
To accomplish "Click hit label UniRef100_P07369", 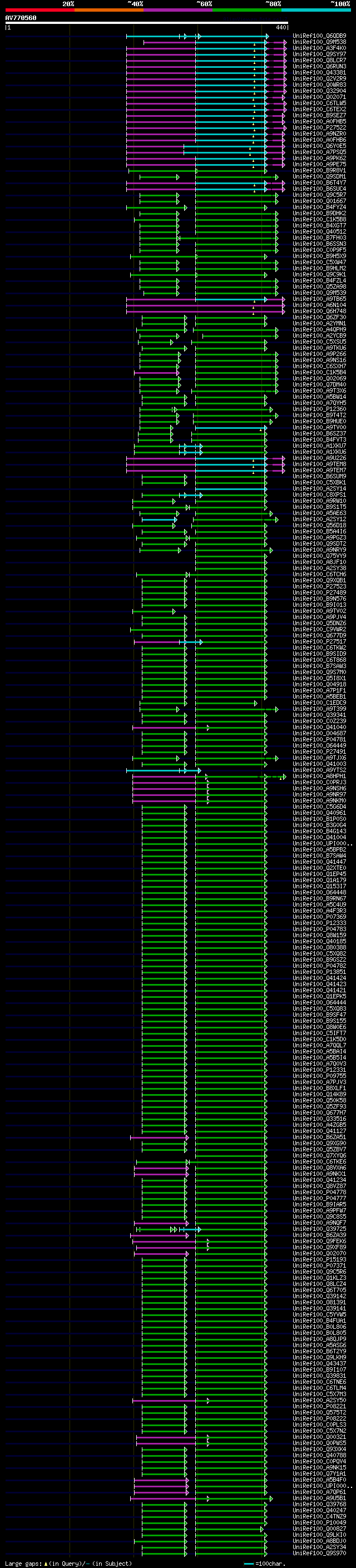I will (319, 917).
